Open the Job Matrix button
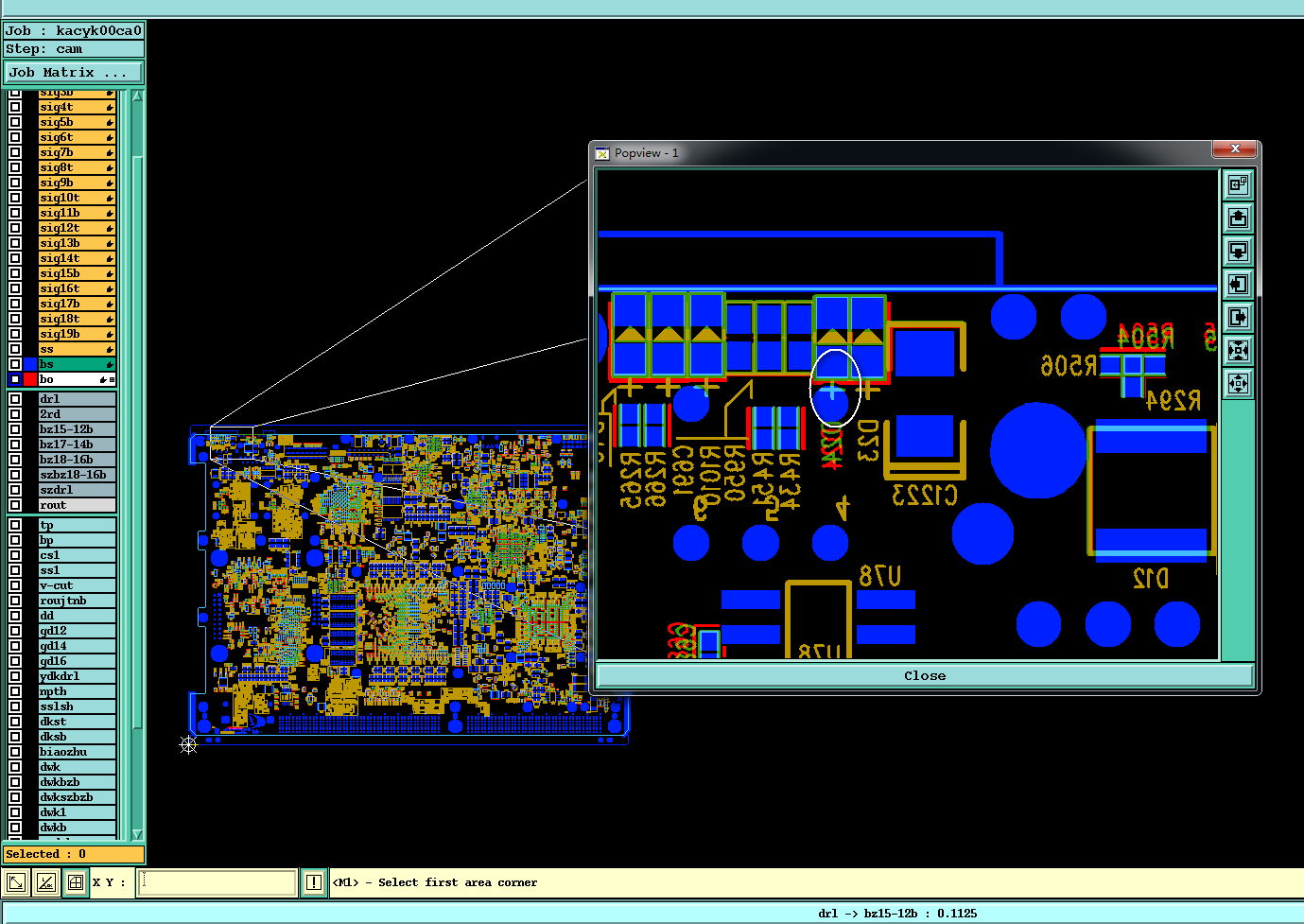The height and width of the screenshot is (924, 1304). [x=74, y=73]
